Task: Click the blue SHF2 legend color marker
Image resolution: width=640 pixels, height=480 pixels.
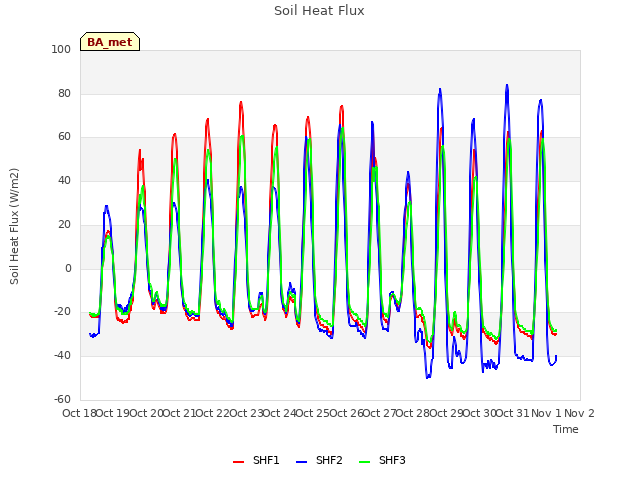Action: pos(301,462)
